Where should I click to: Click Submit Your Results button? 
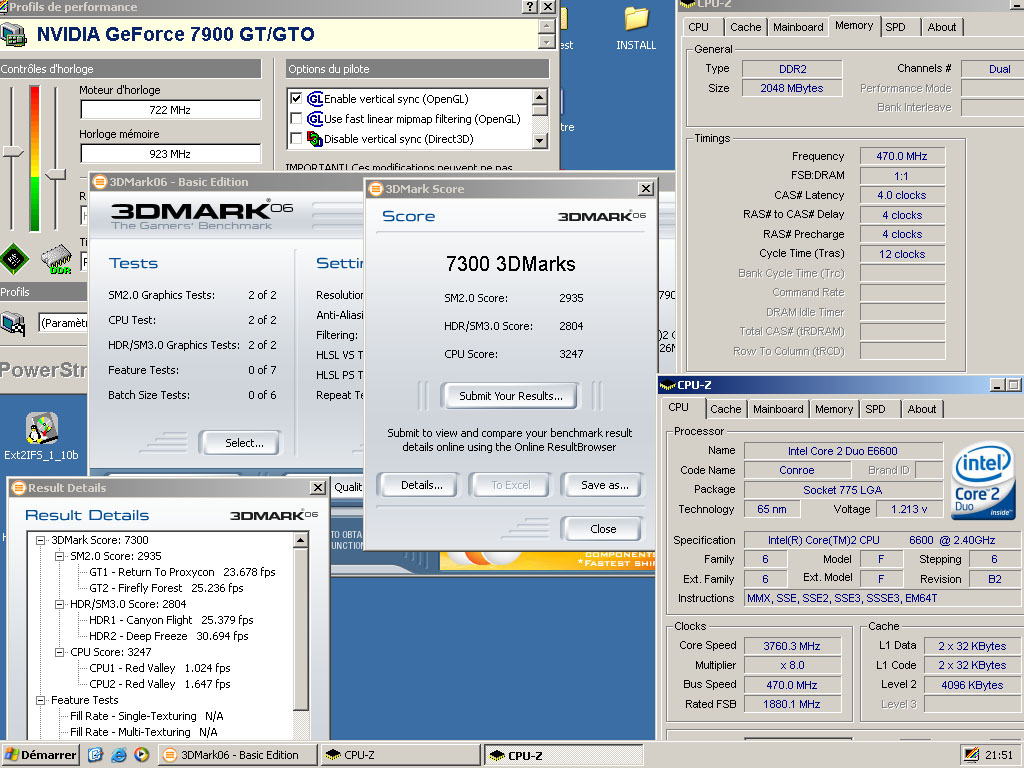pyautogui.click(x=510, y=396)
